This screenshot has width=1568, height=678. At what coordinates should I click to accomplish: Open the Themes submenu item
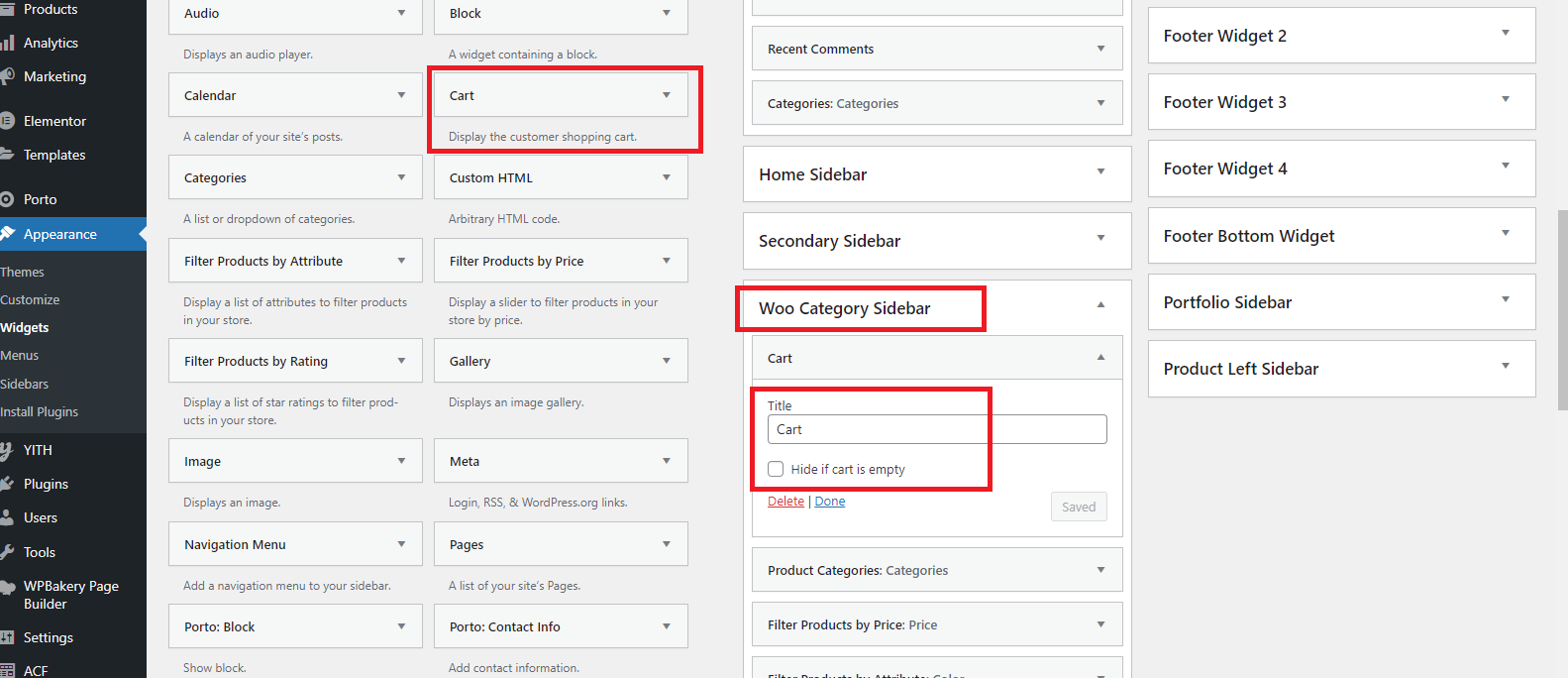[23, 272]
